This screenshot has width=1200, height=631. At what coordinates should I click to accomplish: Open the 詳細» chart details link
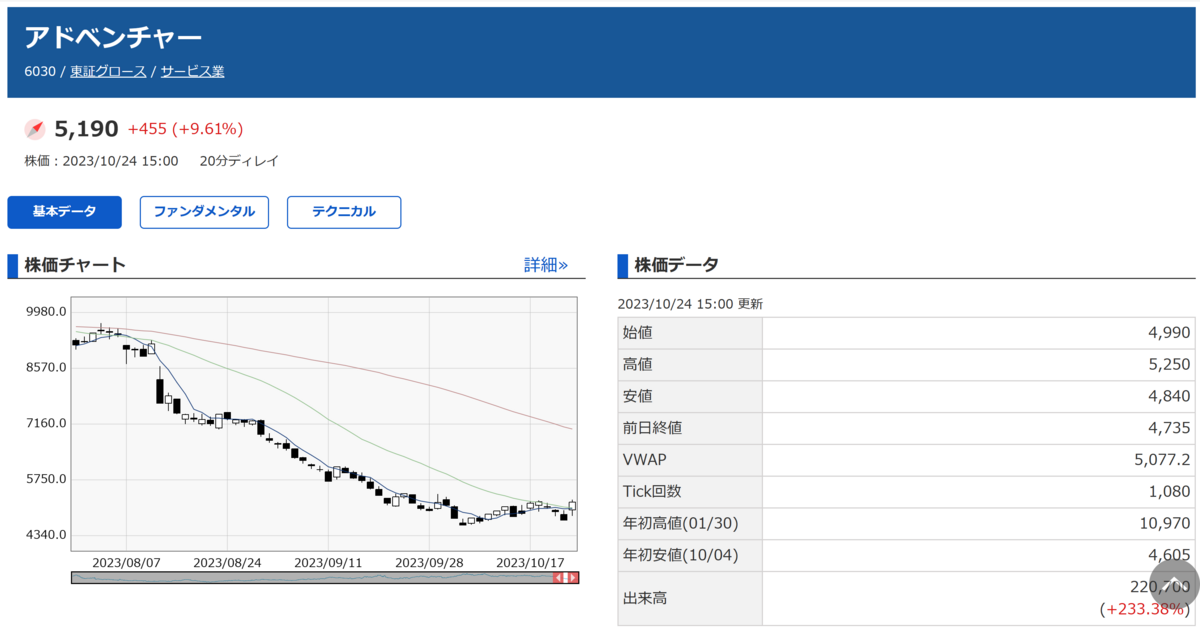point(546,265)
